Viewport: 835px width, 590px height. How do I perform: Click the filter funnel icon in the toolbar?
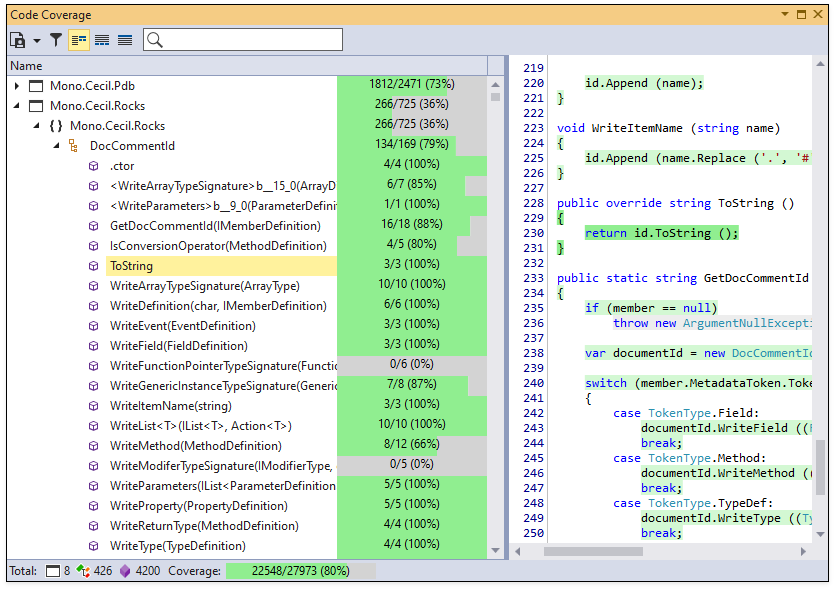pos(56,40)
